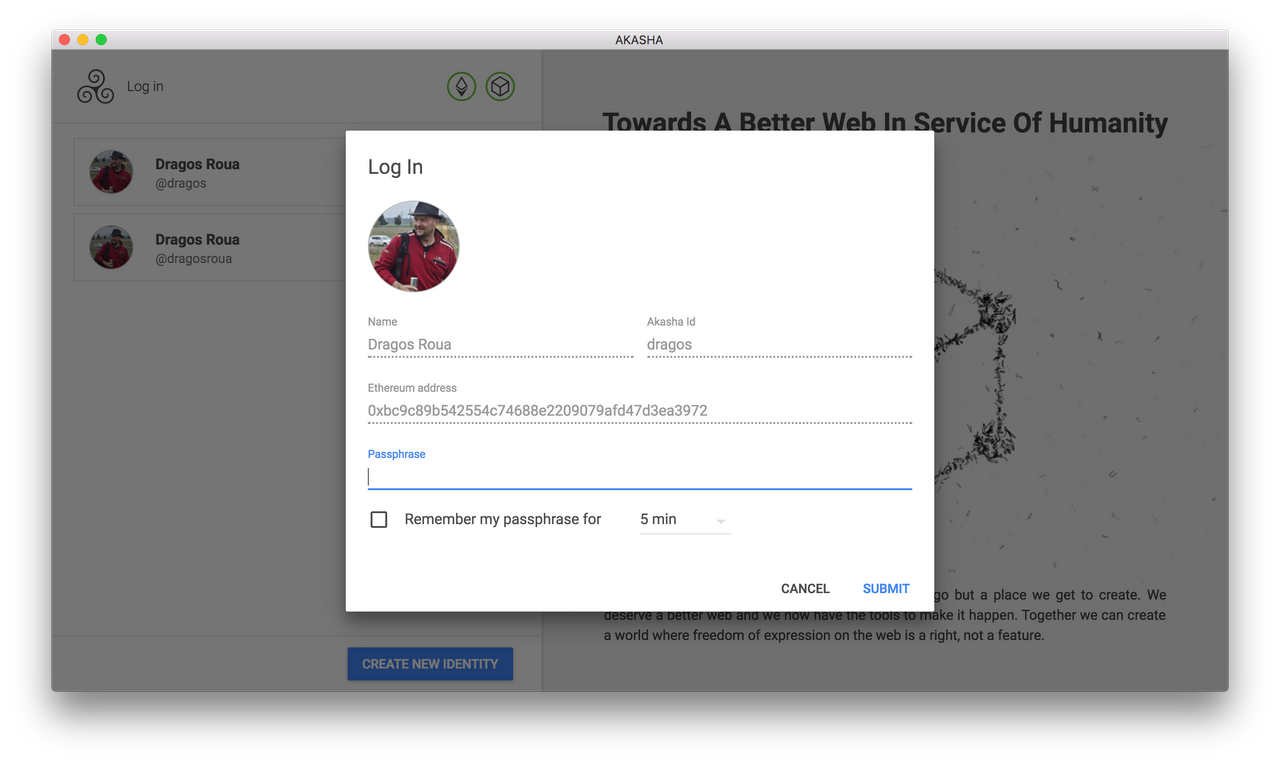Click the @dragos account avatar picture

[111, 171]
